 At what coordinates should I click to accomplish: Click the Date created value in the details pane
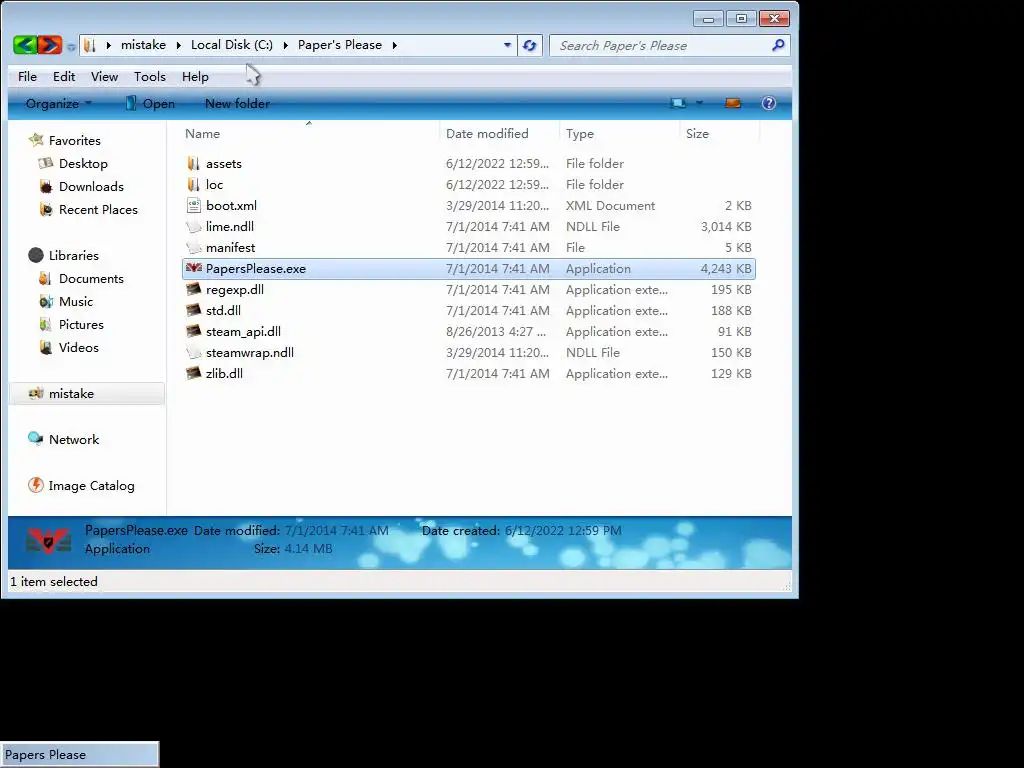[x=563, y=530]
